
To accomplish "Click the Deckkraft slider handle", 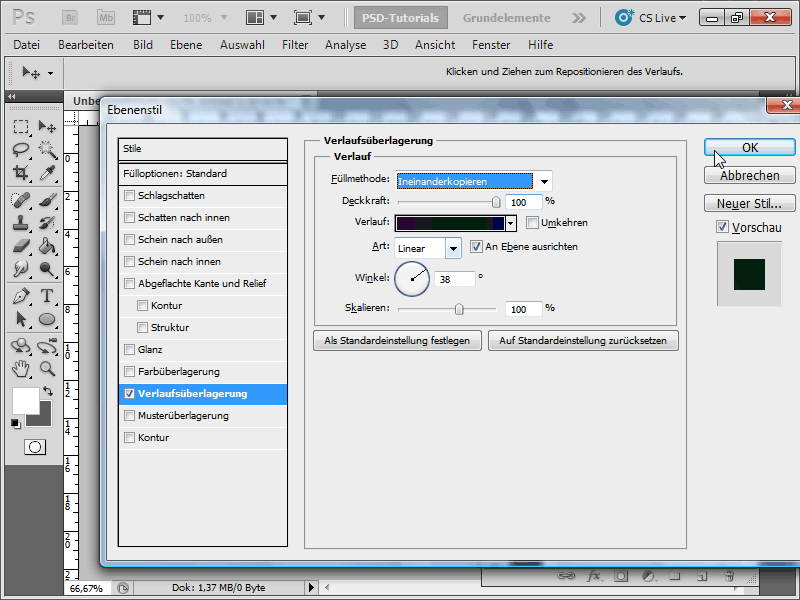I will (495, 202).
